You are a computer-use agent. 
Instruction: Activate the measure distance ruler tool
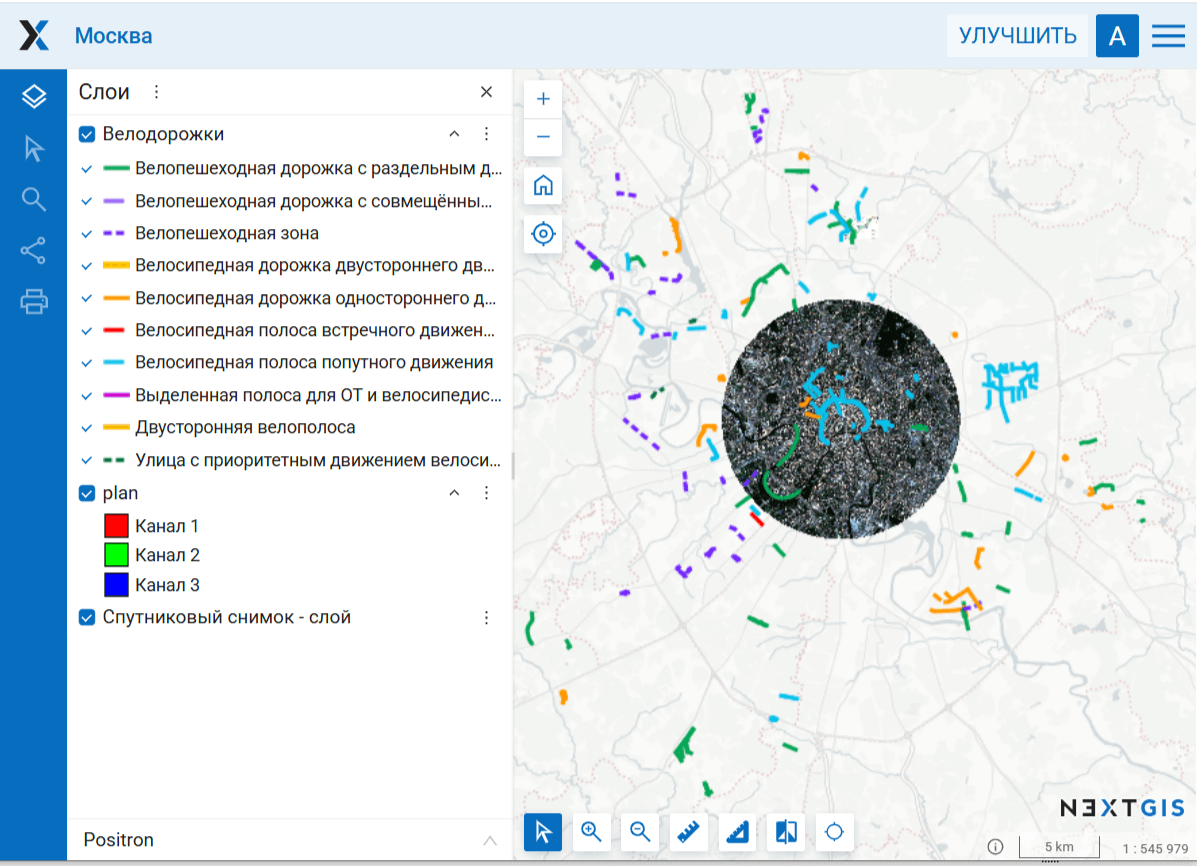[687, 832]
